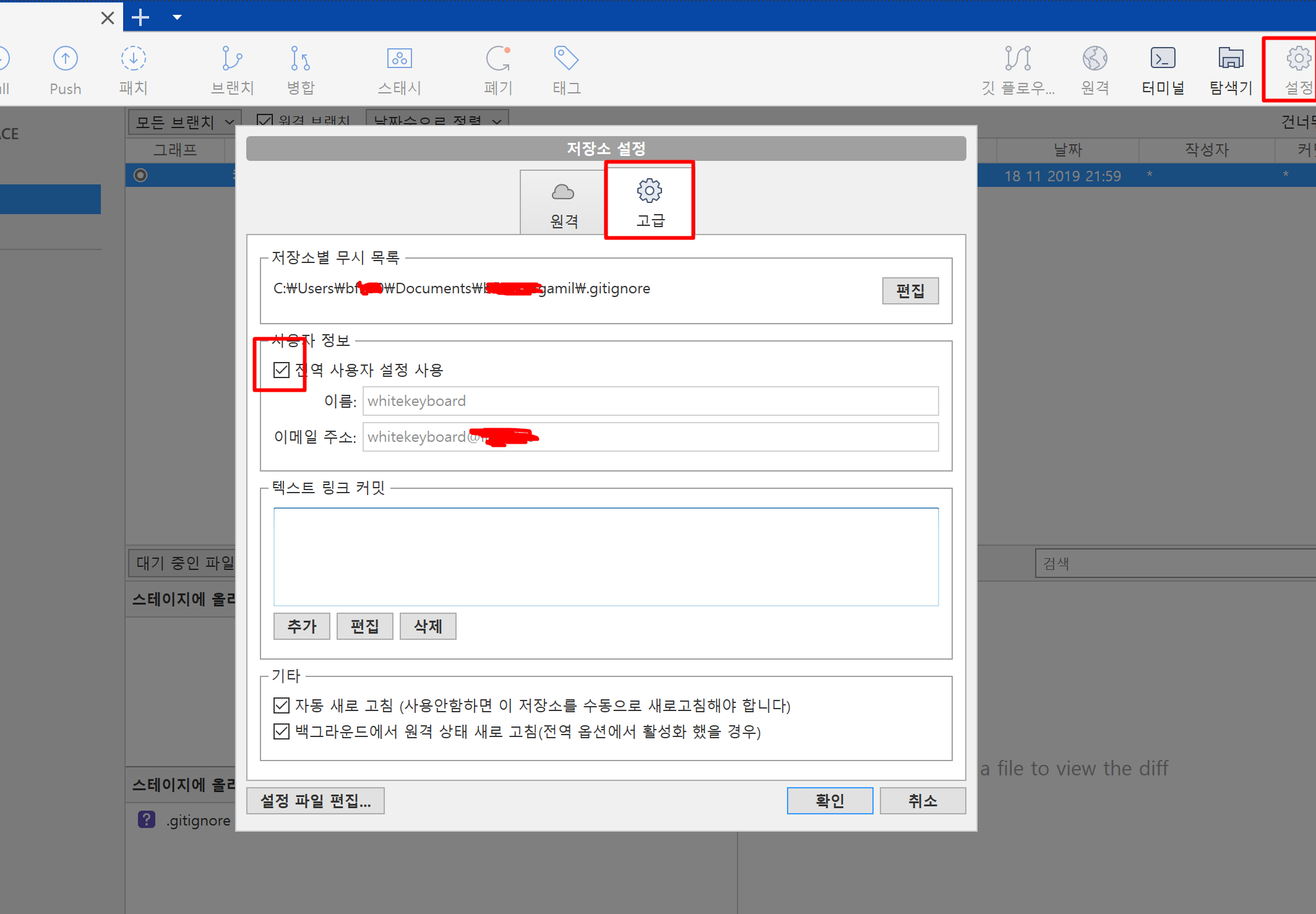The height and width of the screenshot is (914, 1316).
Task: Switch to the 원격 tab
Action: (x=563, y=204)
